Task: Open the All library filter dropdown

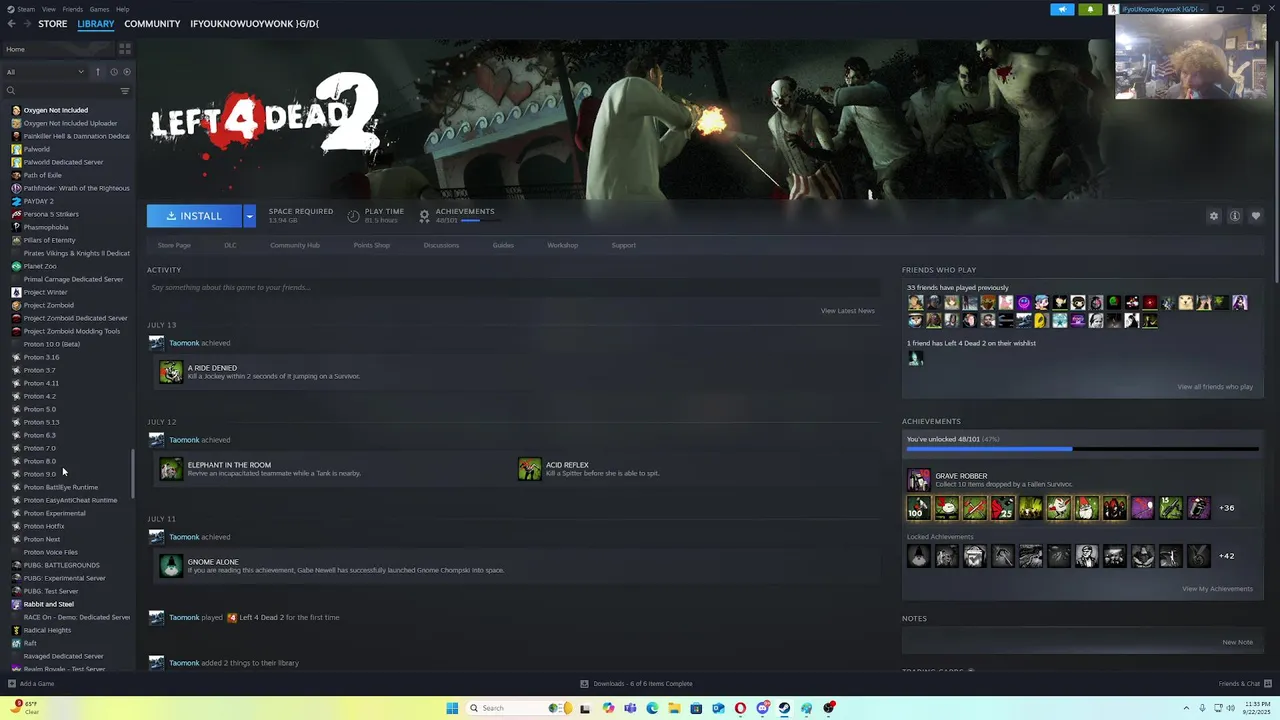Action: coord(45,72)
